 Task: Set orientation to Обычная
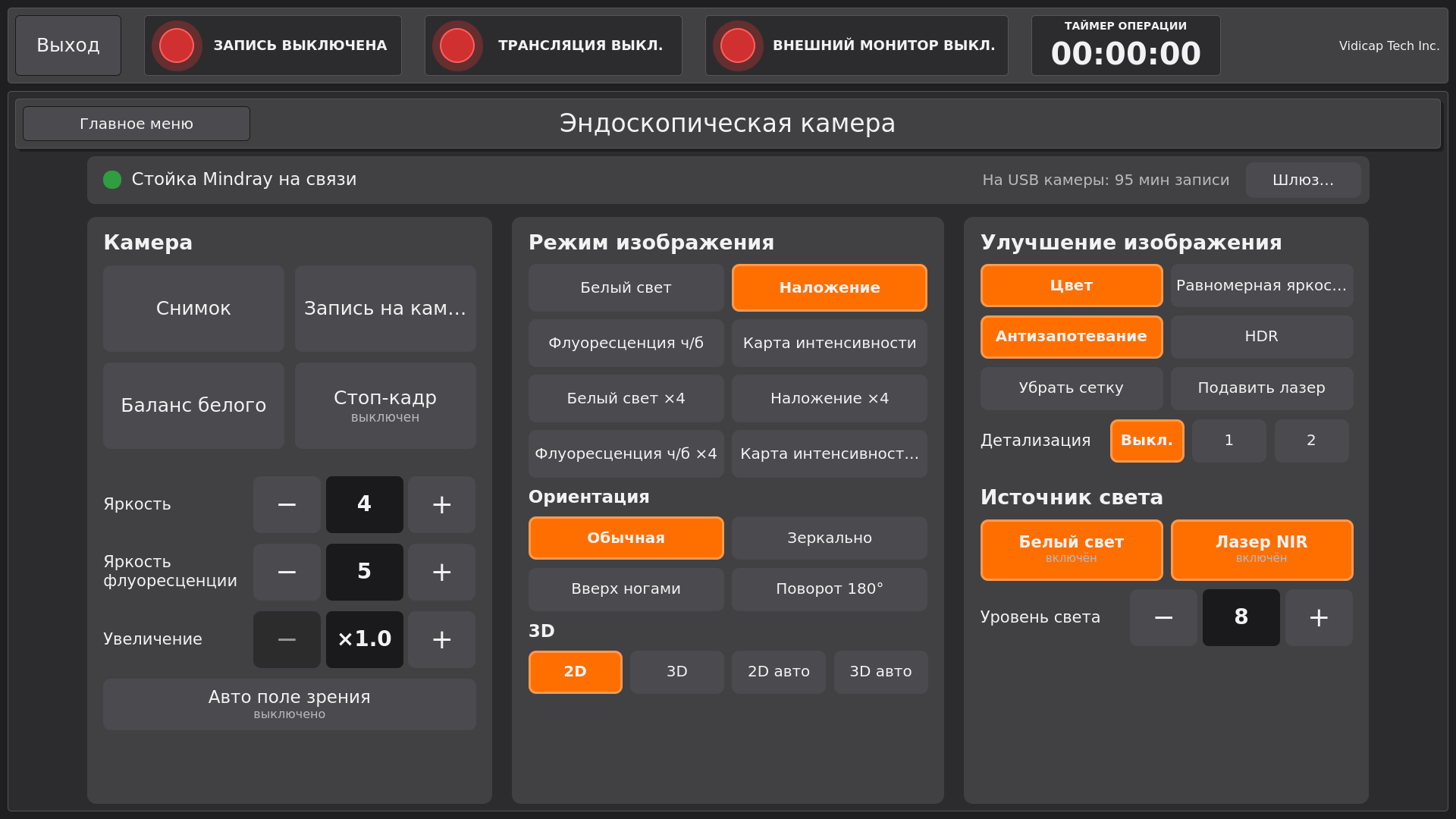click(626, 538)
